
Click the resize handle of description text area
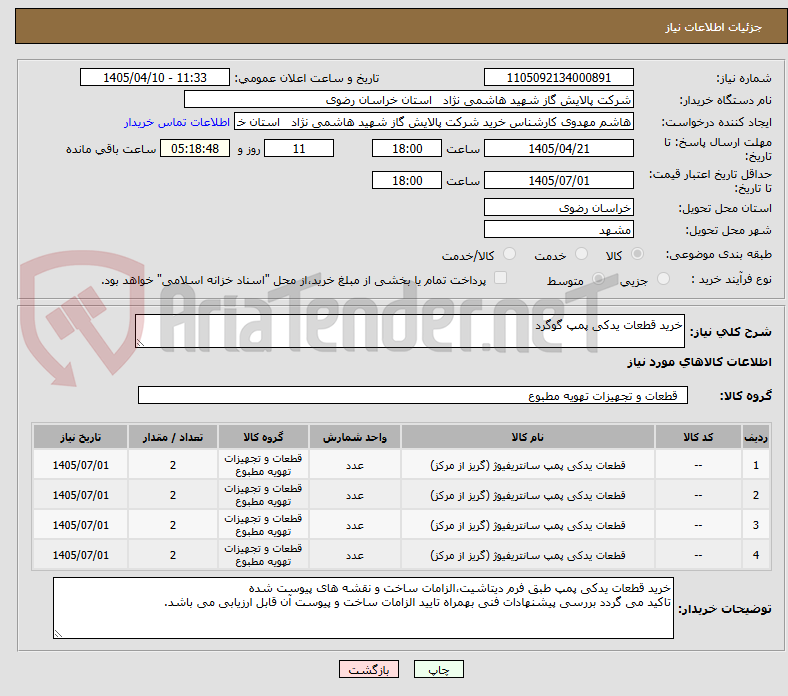pyautogui.click(x=140, y=343)
